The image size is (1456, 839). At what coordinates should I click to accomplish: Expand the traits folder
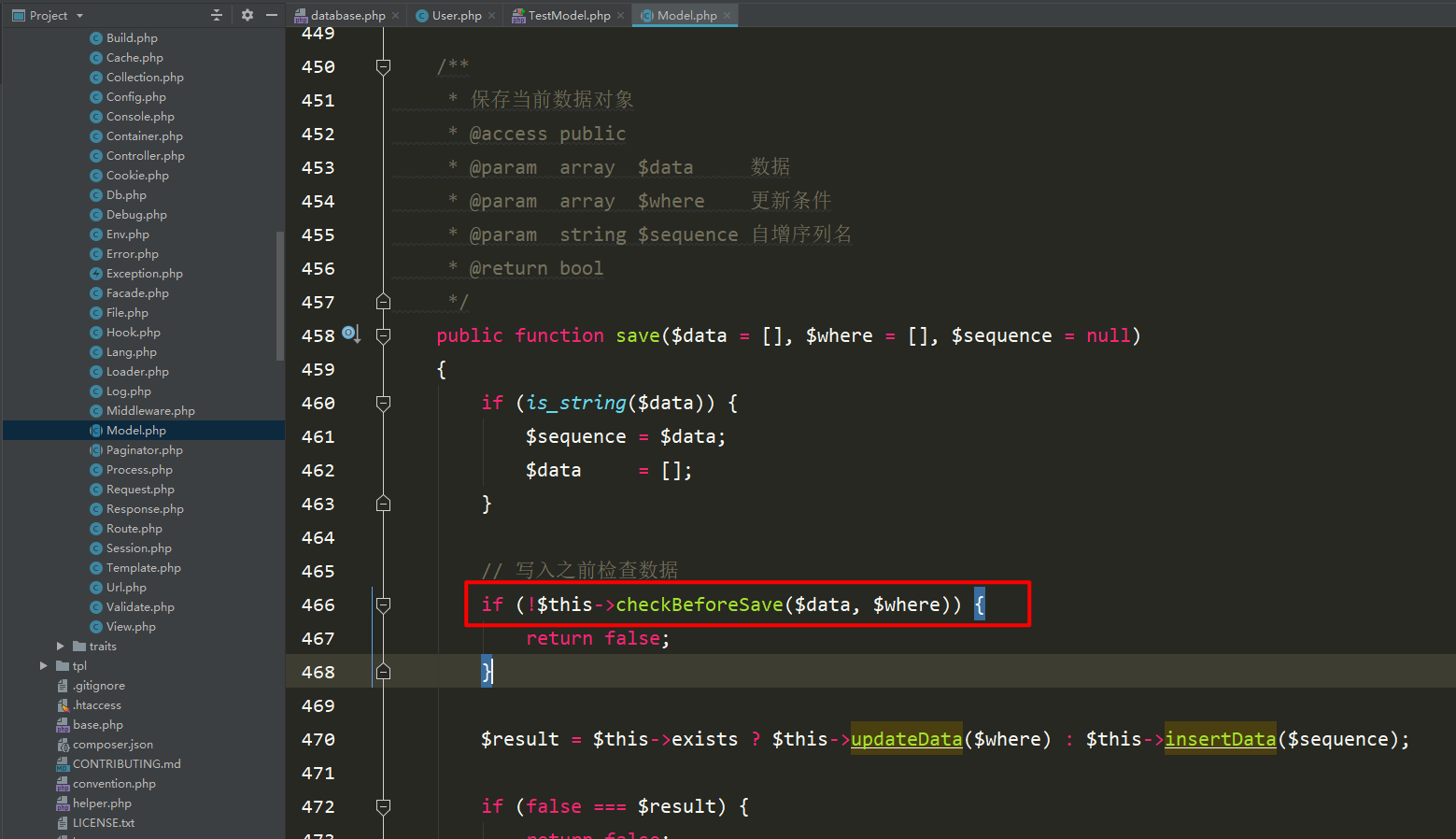coord(61,647)
